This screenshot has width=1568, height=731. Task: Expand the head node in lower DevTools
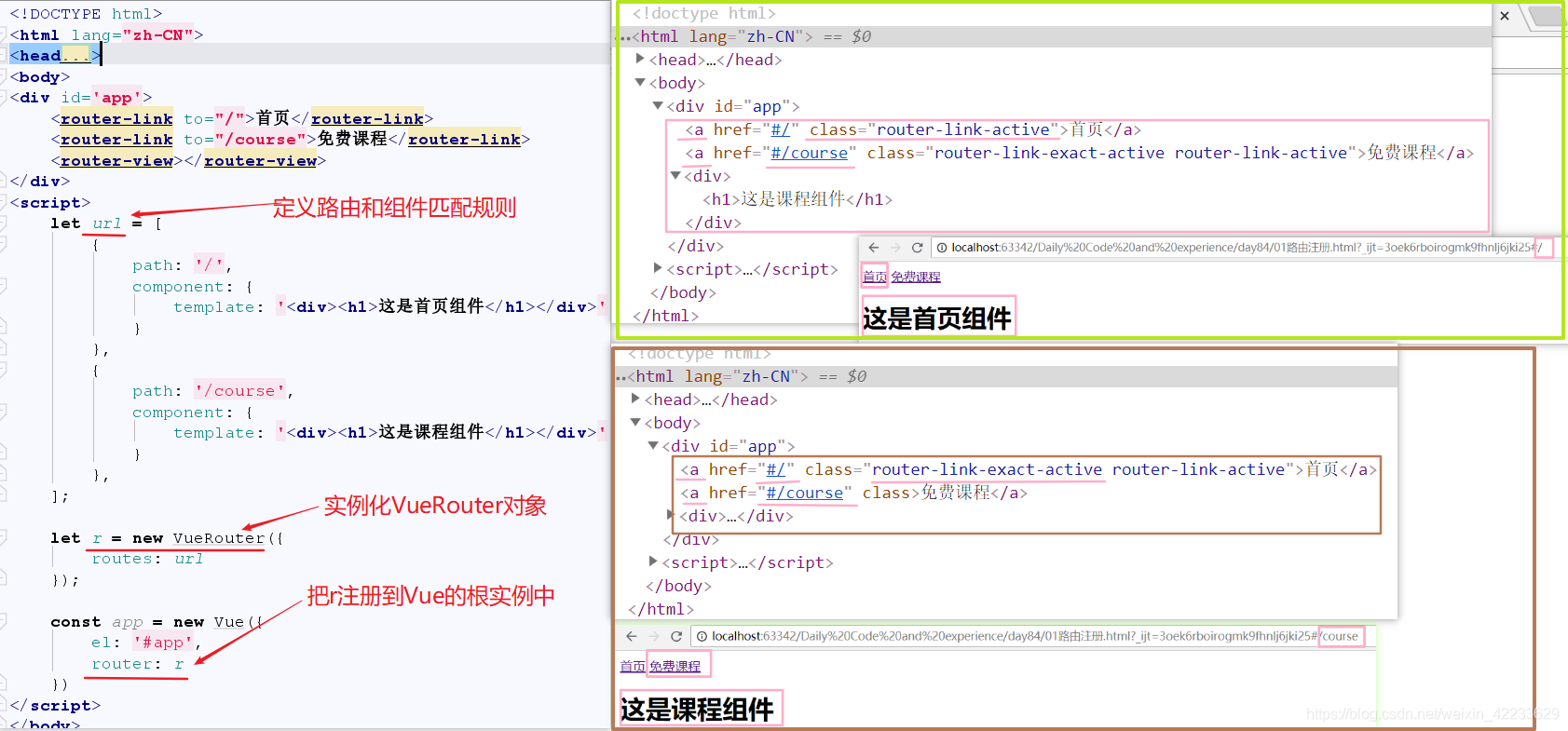pyautogui.click(x=635, y=399)
